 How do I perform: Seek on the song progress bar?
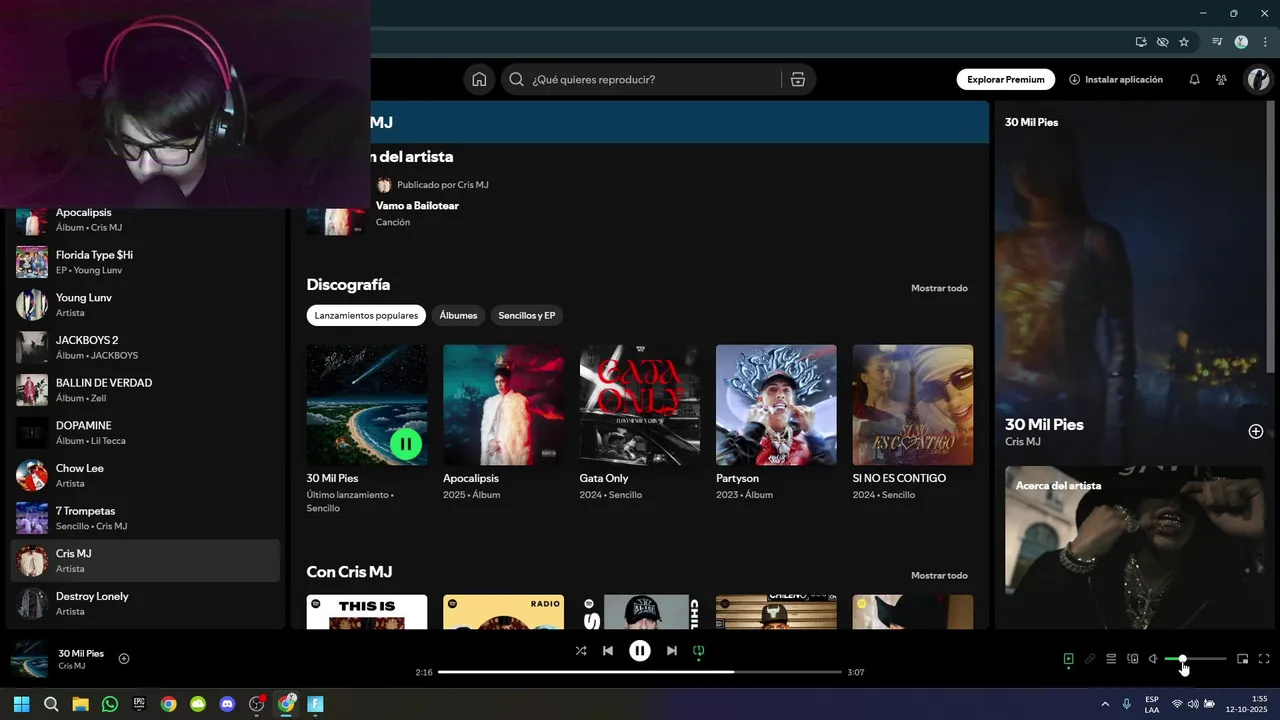(x=640, y=672)
